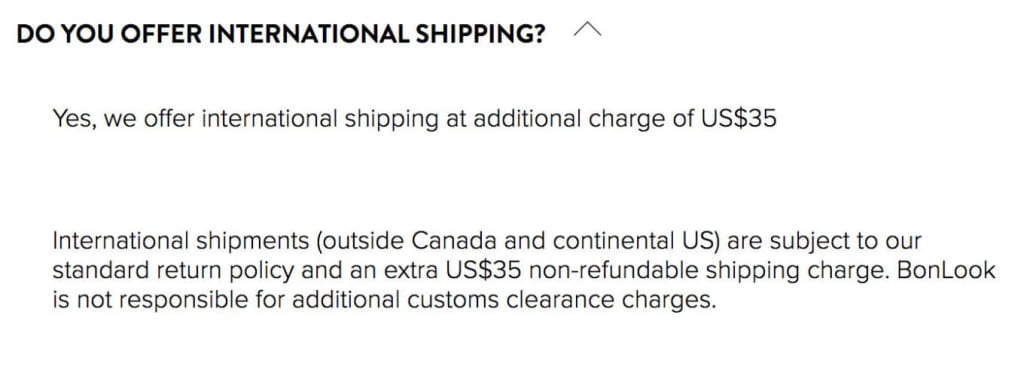Click 'are subject to our' phrase
This screenshot has width=1024, height=379.
pyautogui.click(x=824, y=241)
